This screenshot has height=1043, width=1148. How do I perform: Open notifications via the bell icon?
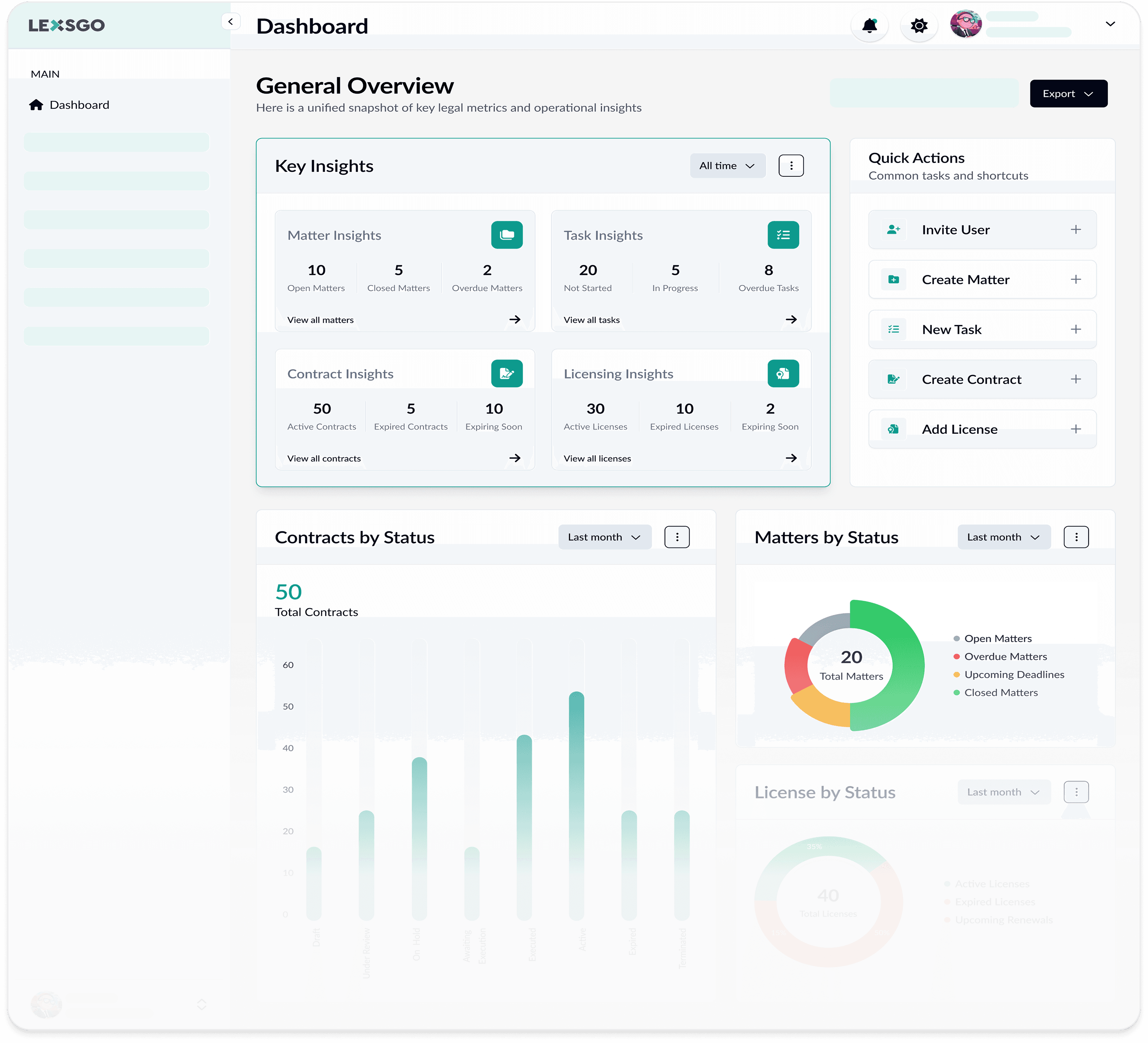(869, 25)
